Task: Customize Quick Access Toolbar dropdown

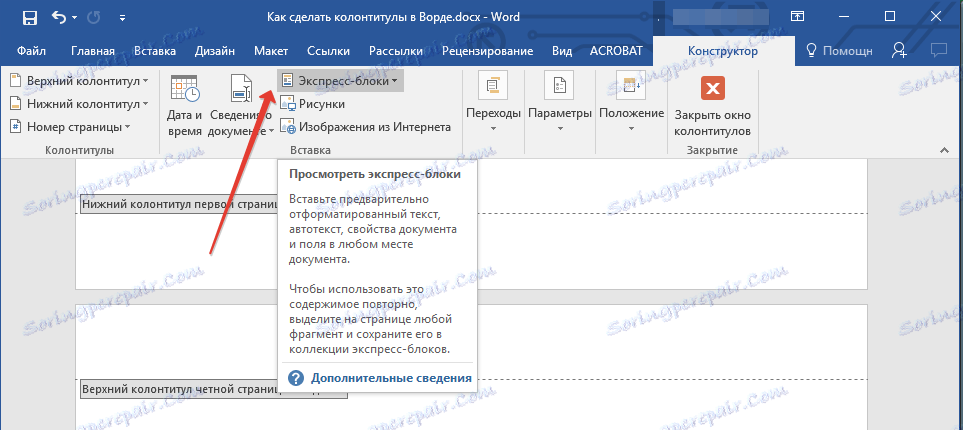Action: [x=122, y=18]
